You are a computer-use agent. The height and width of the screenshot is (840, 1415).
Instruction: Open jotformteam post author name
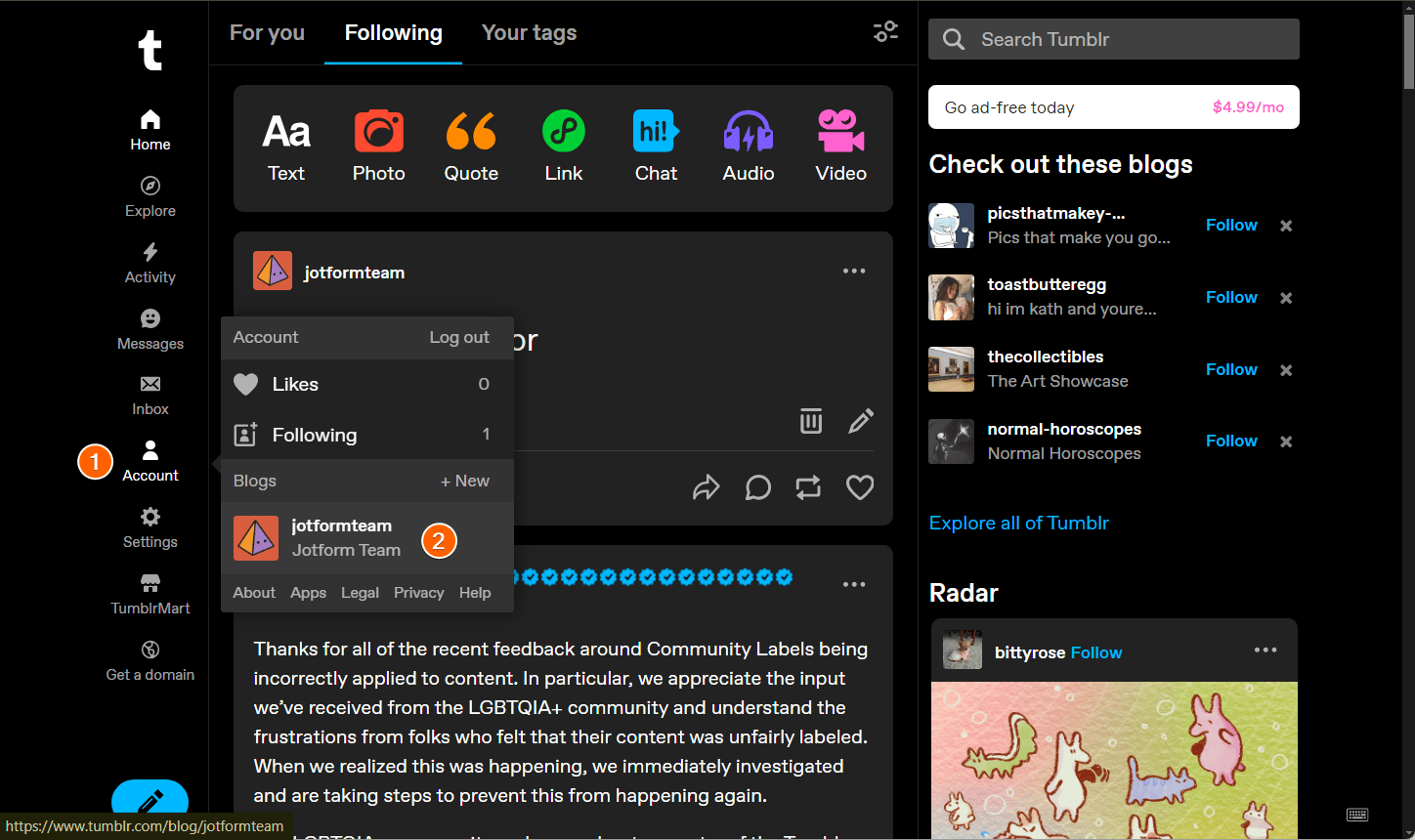tap(354, 273)
